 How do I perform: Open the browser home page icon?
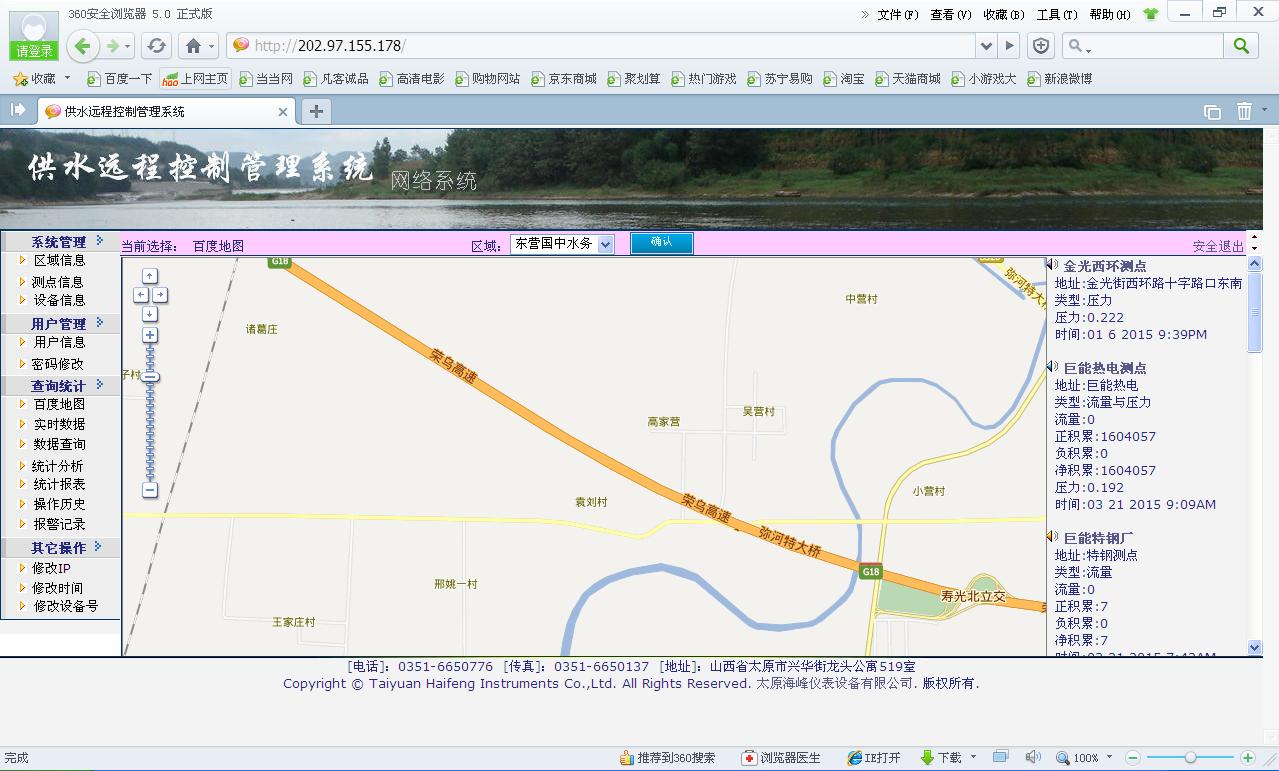click(194, 46)
